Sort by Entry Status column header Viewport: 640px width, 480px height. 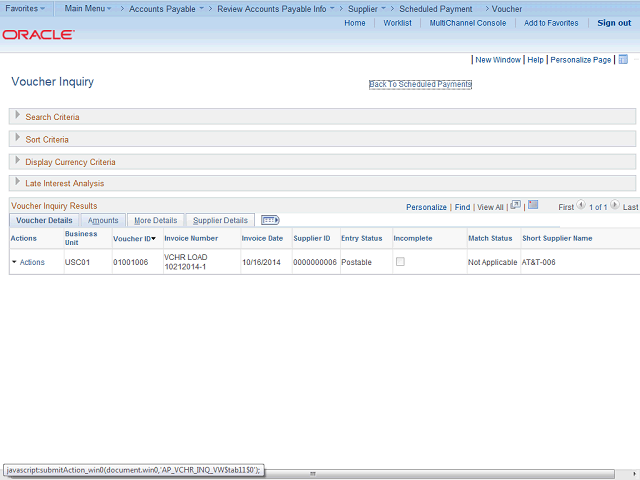tap(362, 238)
